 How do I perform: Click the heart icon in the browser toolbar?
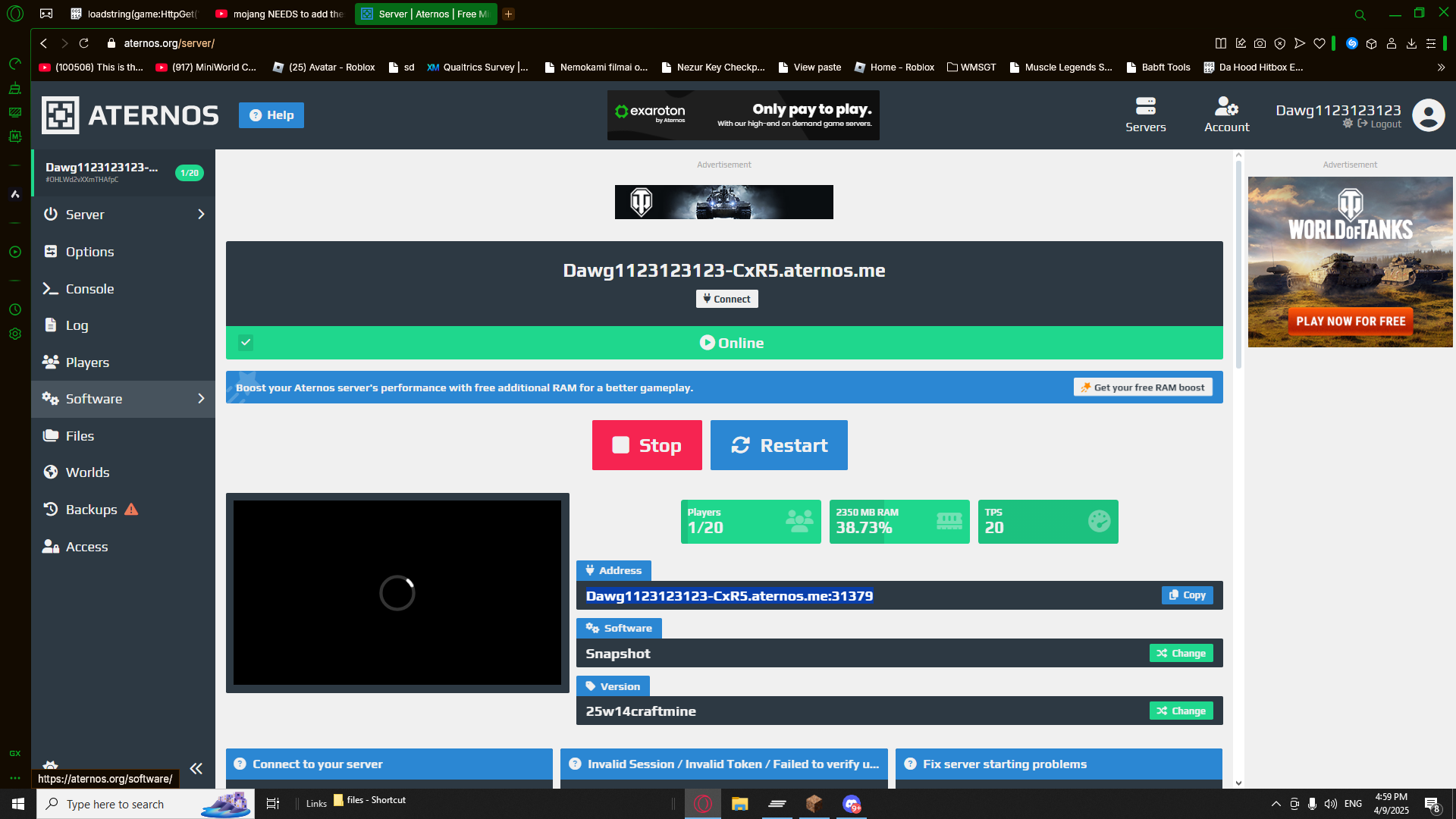pyautogui.click(x=1319, y=43)
